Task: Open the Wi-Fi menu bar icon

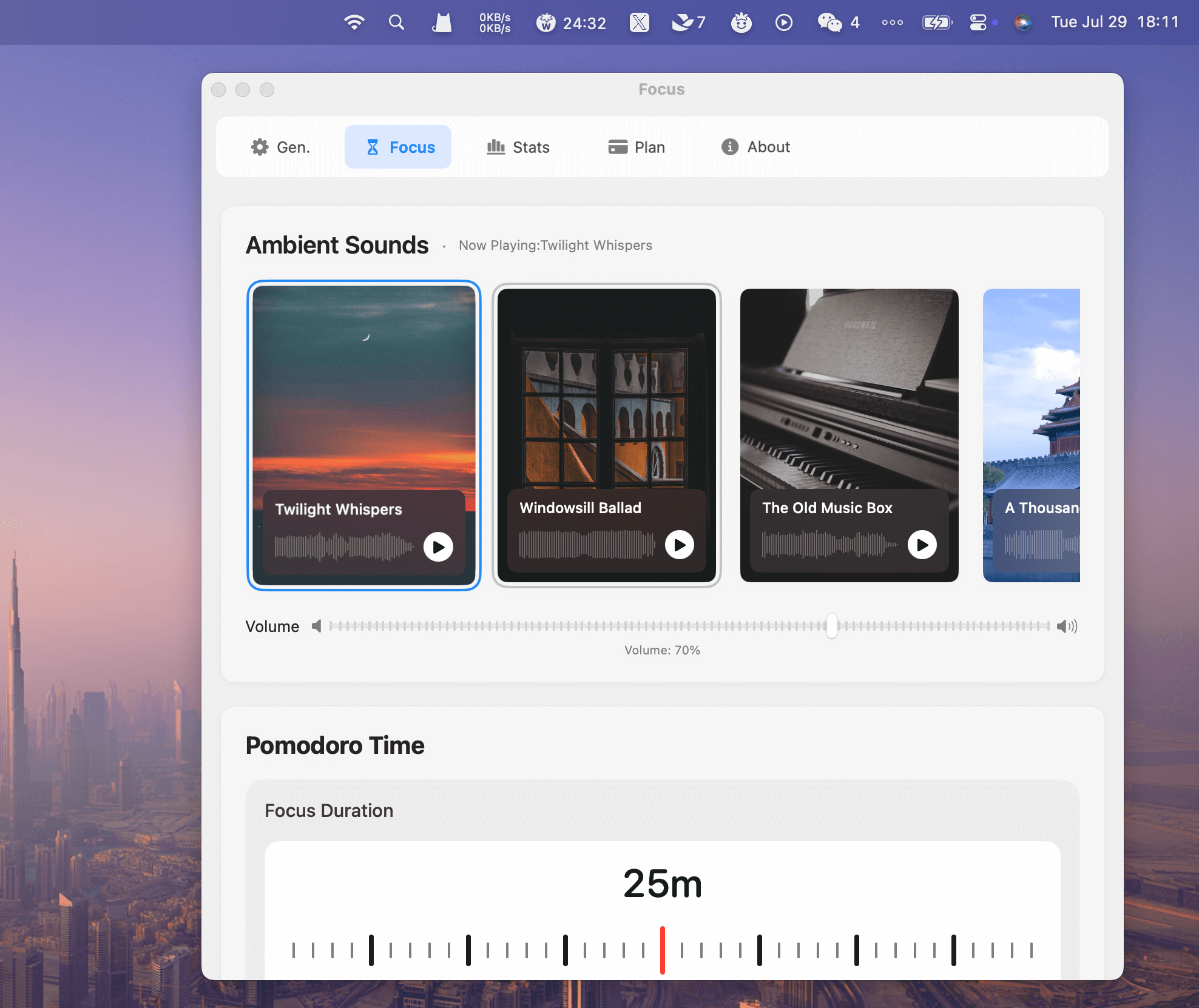Action: tap(354, 22)
